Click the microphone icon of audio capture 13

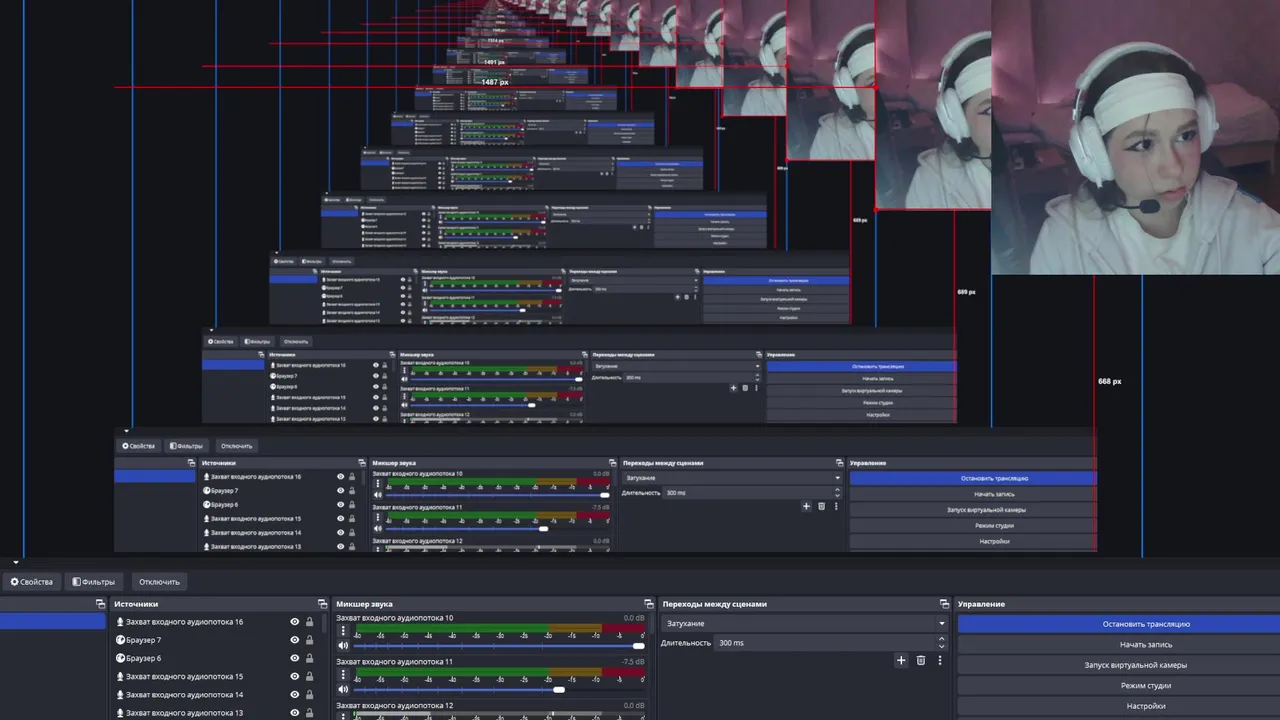pos(121,713)
